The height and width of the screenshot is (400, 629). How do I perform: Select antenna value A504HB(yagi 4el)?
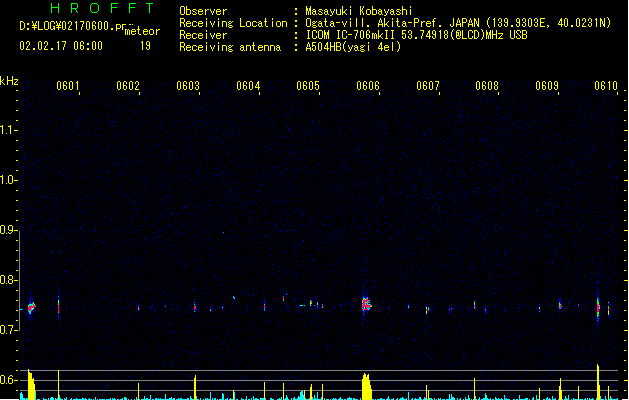[x=353, y=47]
